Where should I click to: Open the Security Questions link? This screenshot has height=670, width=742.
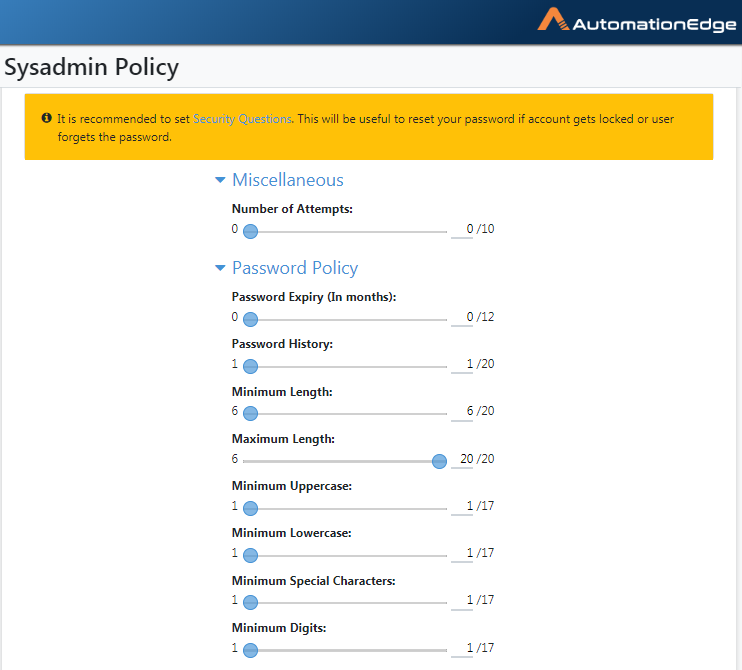(242, 119)
